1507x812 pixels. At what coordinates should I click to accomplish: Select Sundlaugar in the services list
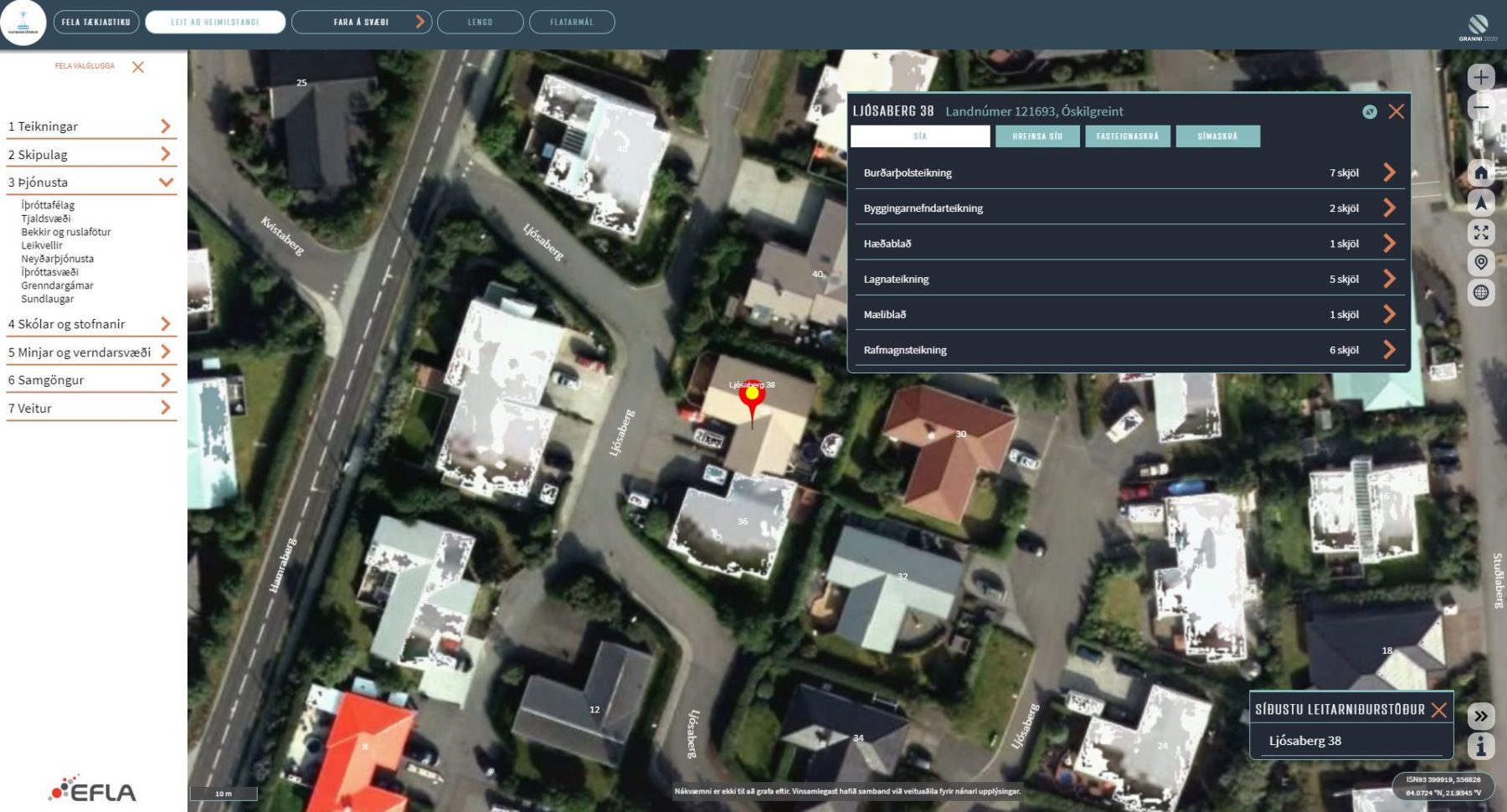coord(48,299)
